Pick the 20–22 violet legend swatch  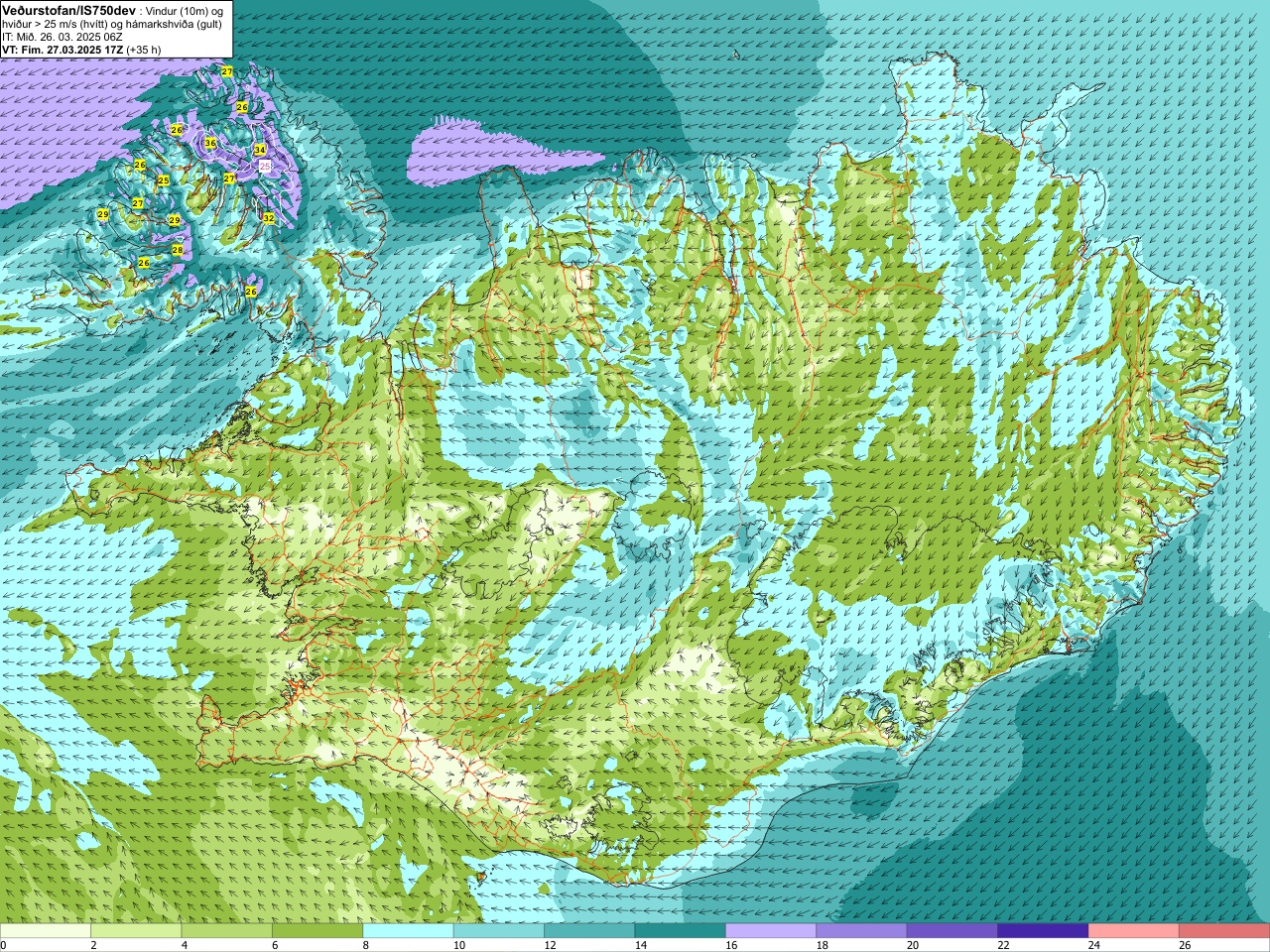click(x=952, y=931)
